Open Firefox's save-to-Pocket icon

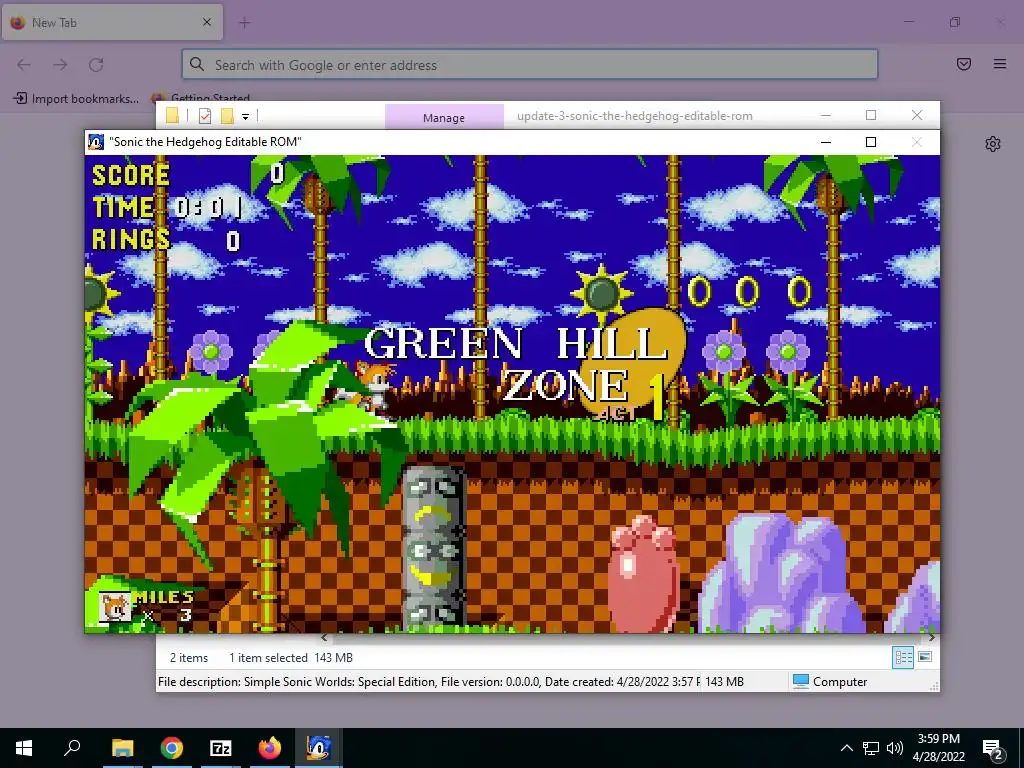coord(964,64)
